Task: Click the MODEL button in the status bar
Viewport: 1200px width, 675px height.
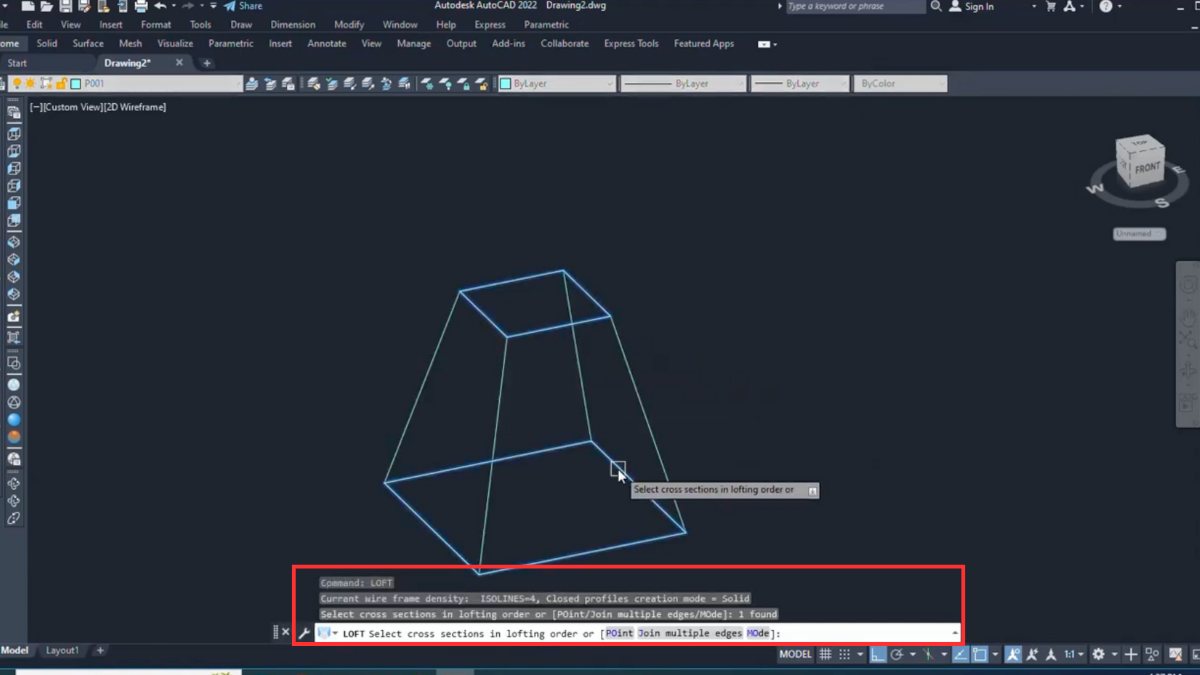Action: [793, 654]
